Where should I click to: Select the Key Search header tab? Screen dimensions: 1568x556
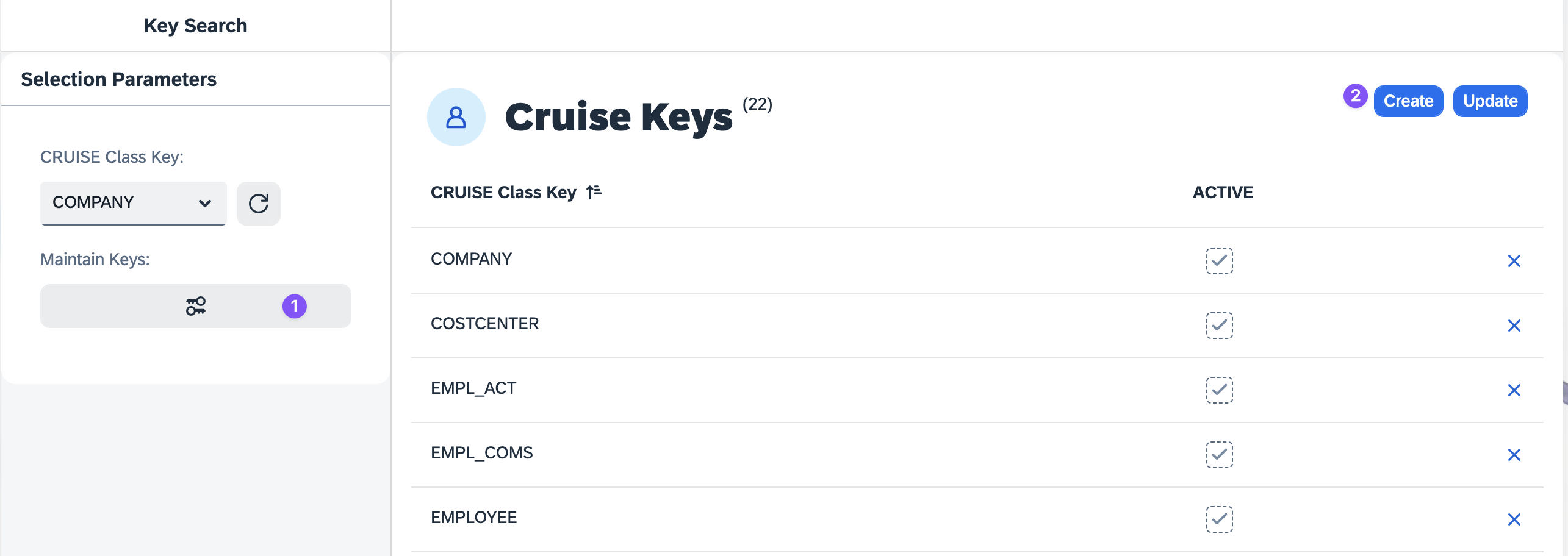pyautogui.click(x=195, y=26)
